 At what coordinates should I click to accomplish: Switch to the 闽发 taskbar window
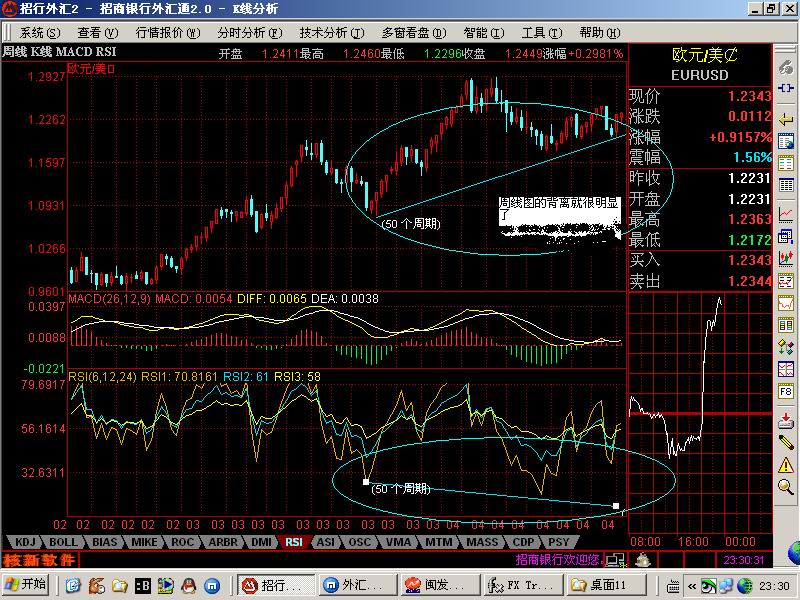(x=440, y=585)
